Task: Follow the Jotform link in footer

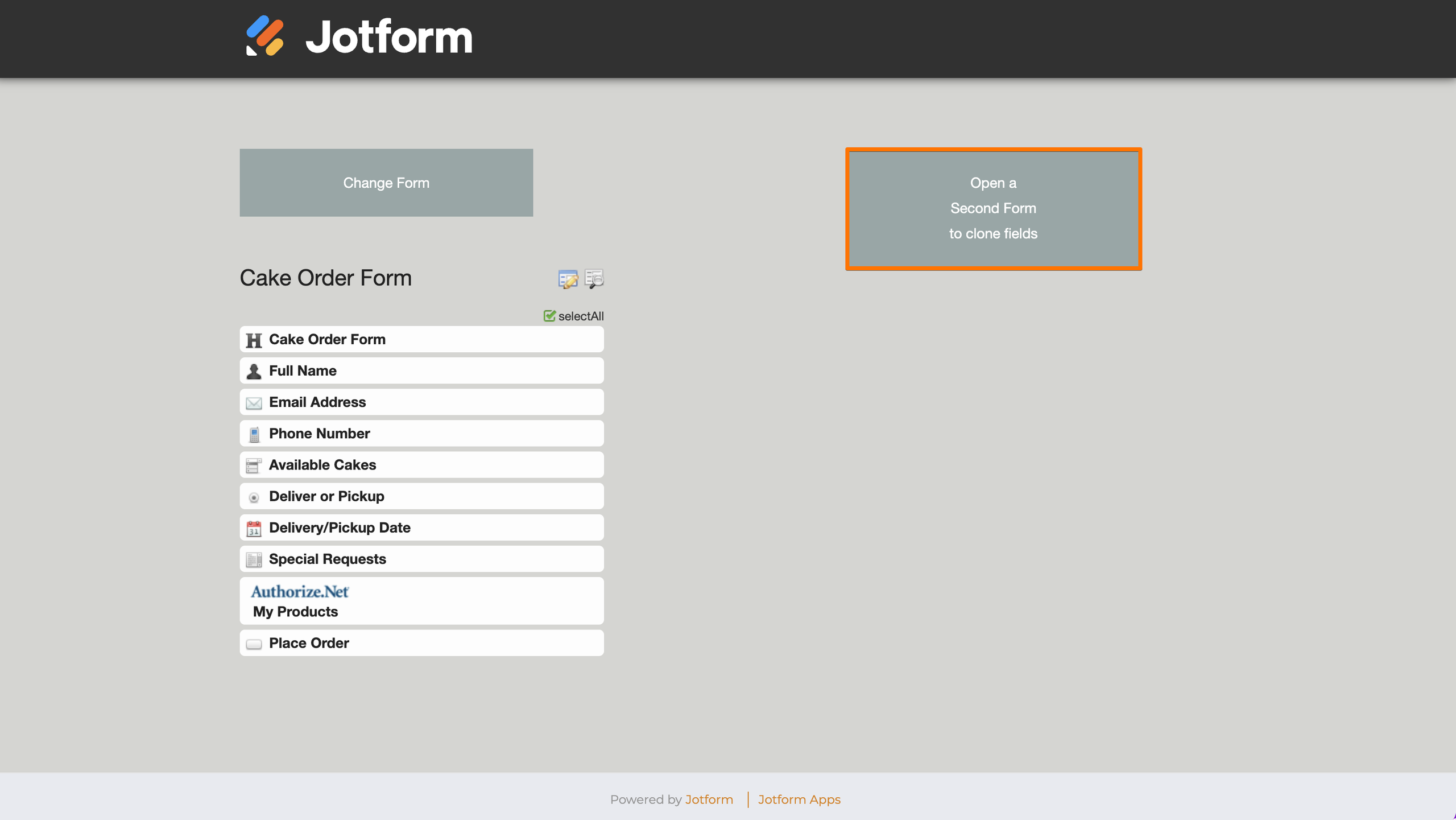Action: point(709,800)
